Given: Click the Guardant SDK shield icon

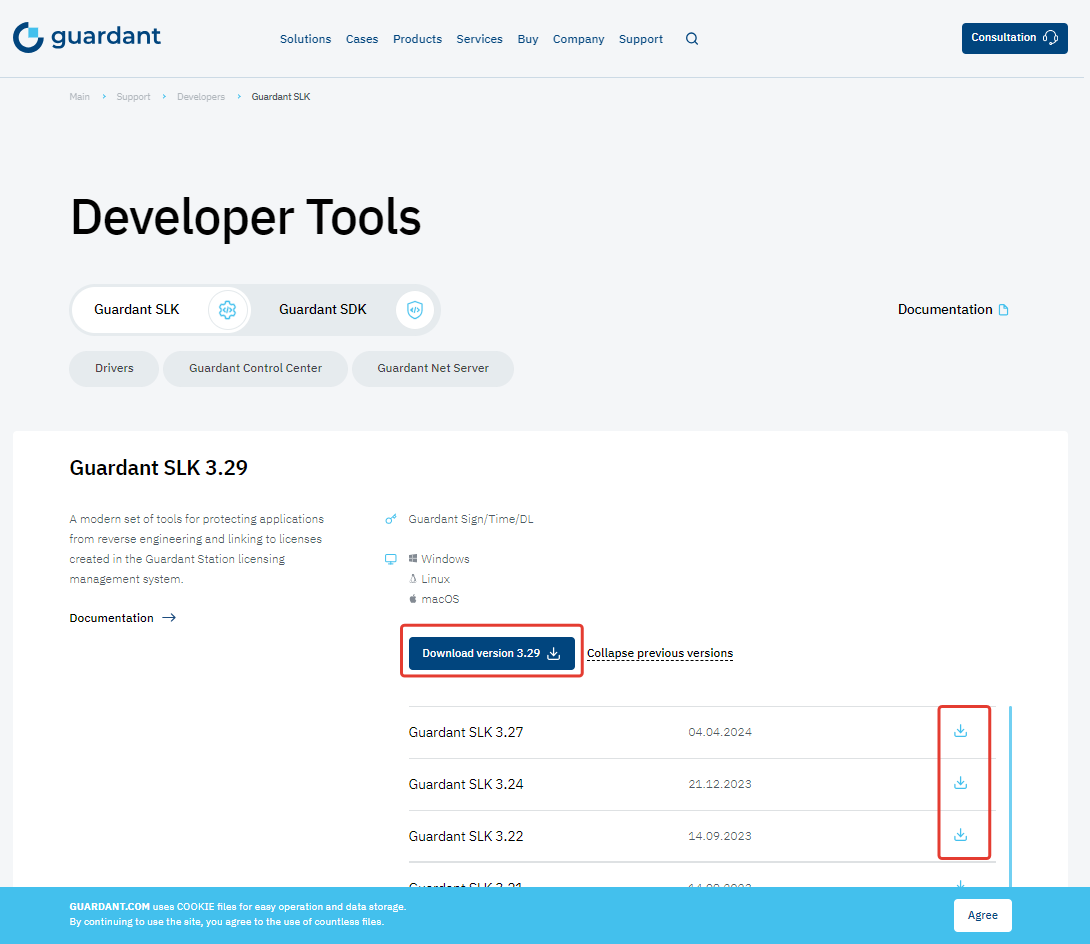Looking at the screenshot, I should click(414, 310).
